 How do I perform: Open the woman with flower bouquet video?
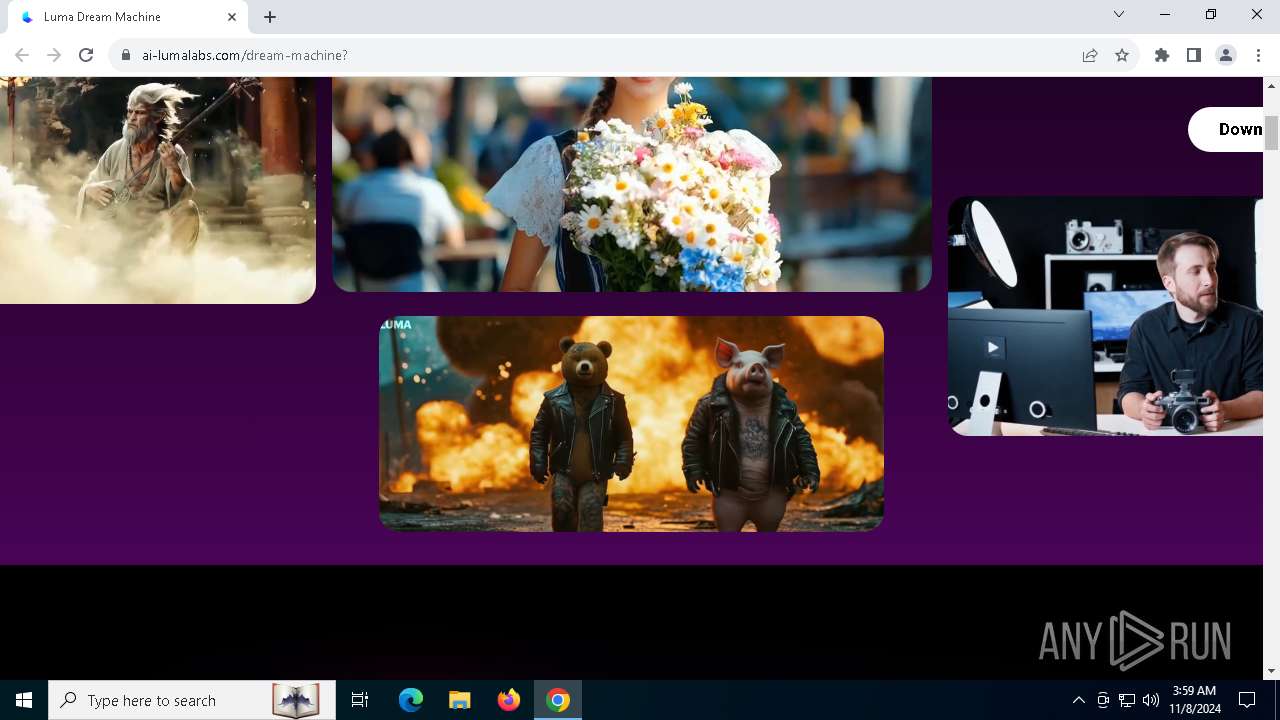(x=632, y=185)
